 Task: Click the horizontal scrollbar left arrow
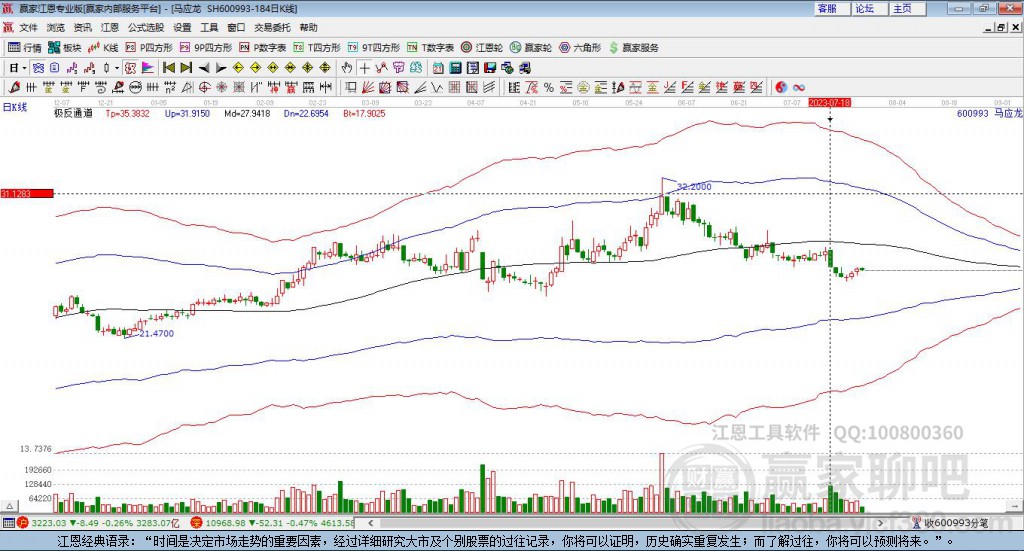tap(370, 523)
